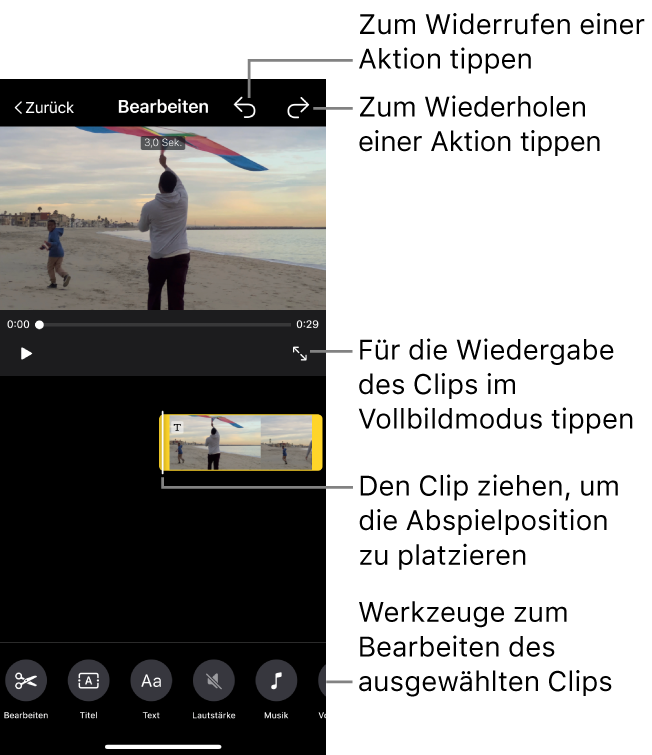This screenshot has width=652, height=755.
Task: Click the 3,0 Sek. duration label
Action: point(163,143)
